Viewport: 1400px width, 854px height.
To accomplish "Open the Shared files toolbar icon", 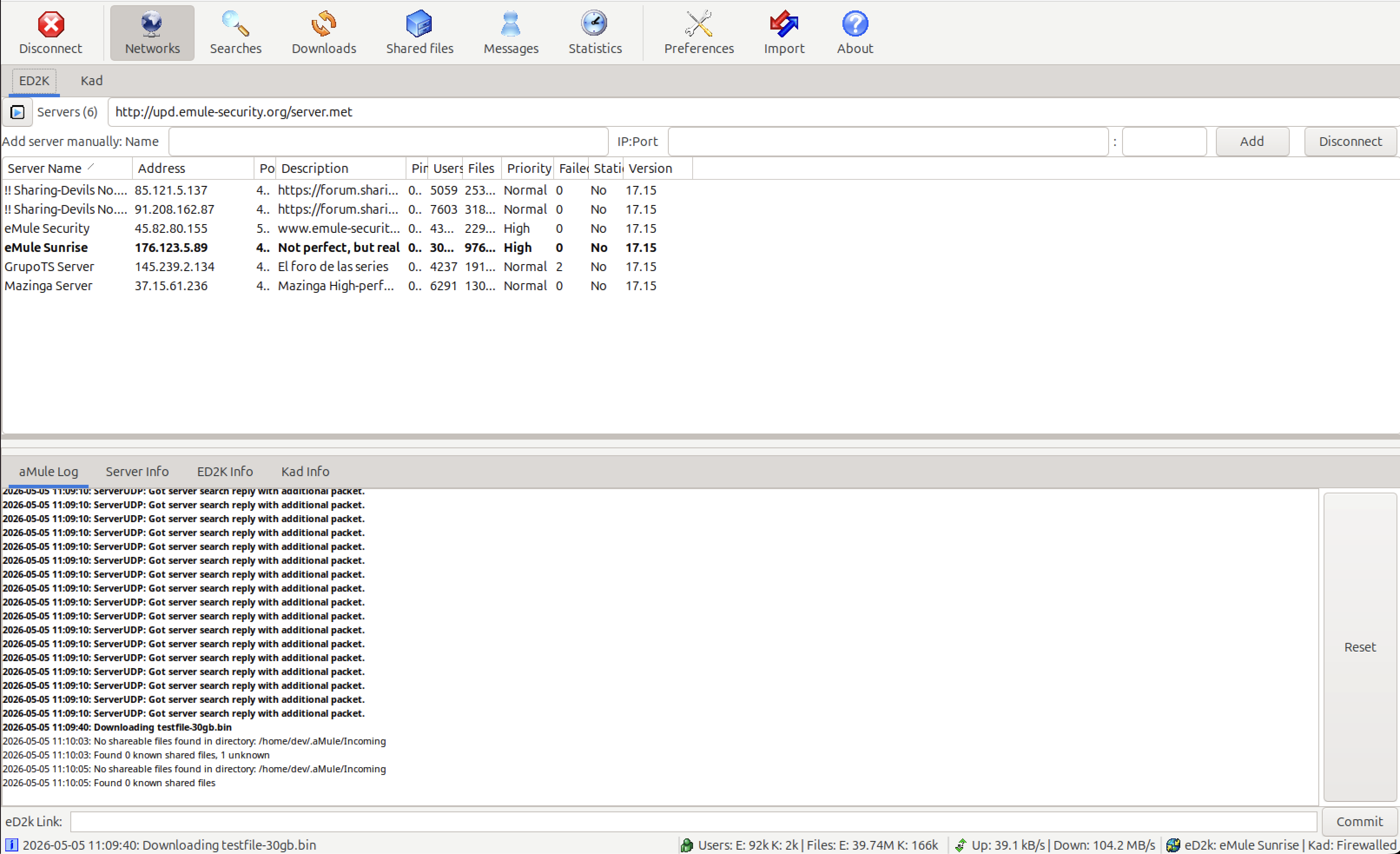I will pyautogui.click(x=419, y=33).
